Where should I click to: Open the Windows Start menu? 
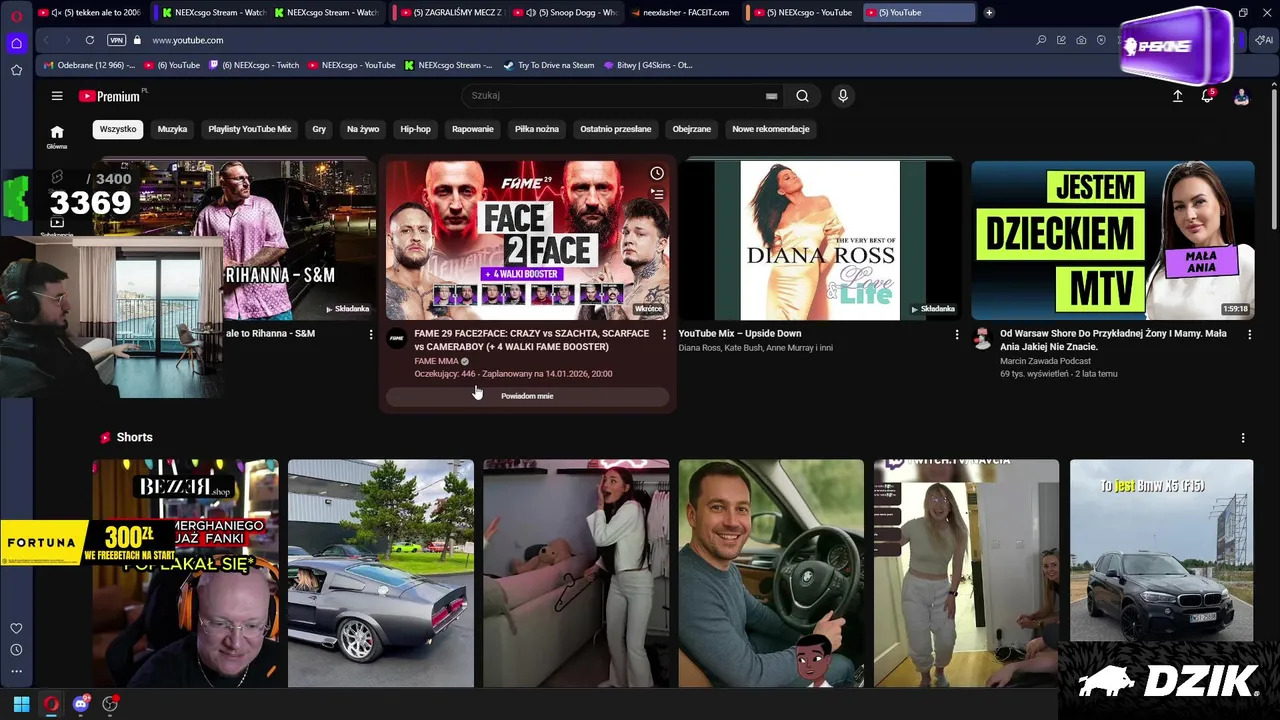21,704
